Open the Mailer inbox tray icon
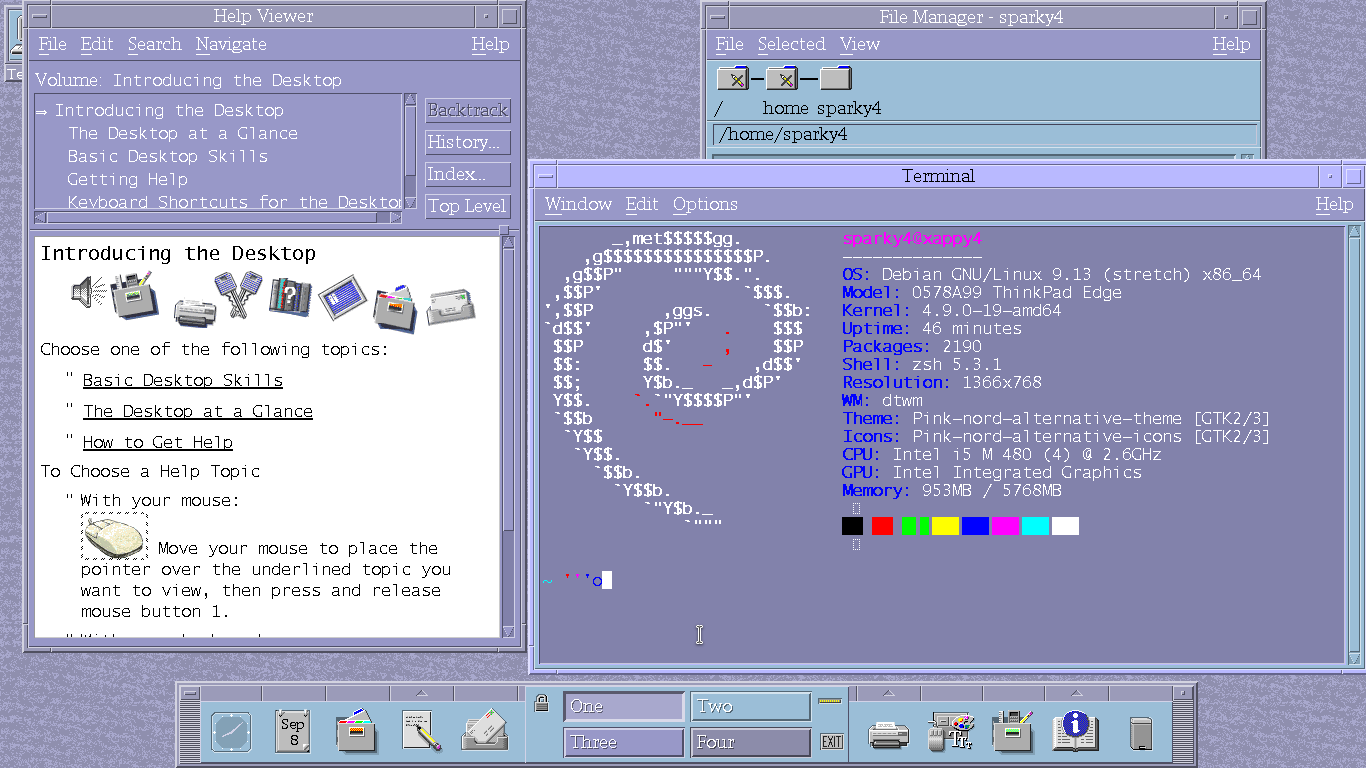This screenshot has width=1366, height=768. [485, 732]
